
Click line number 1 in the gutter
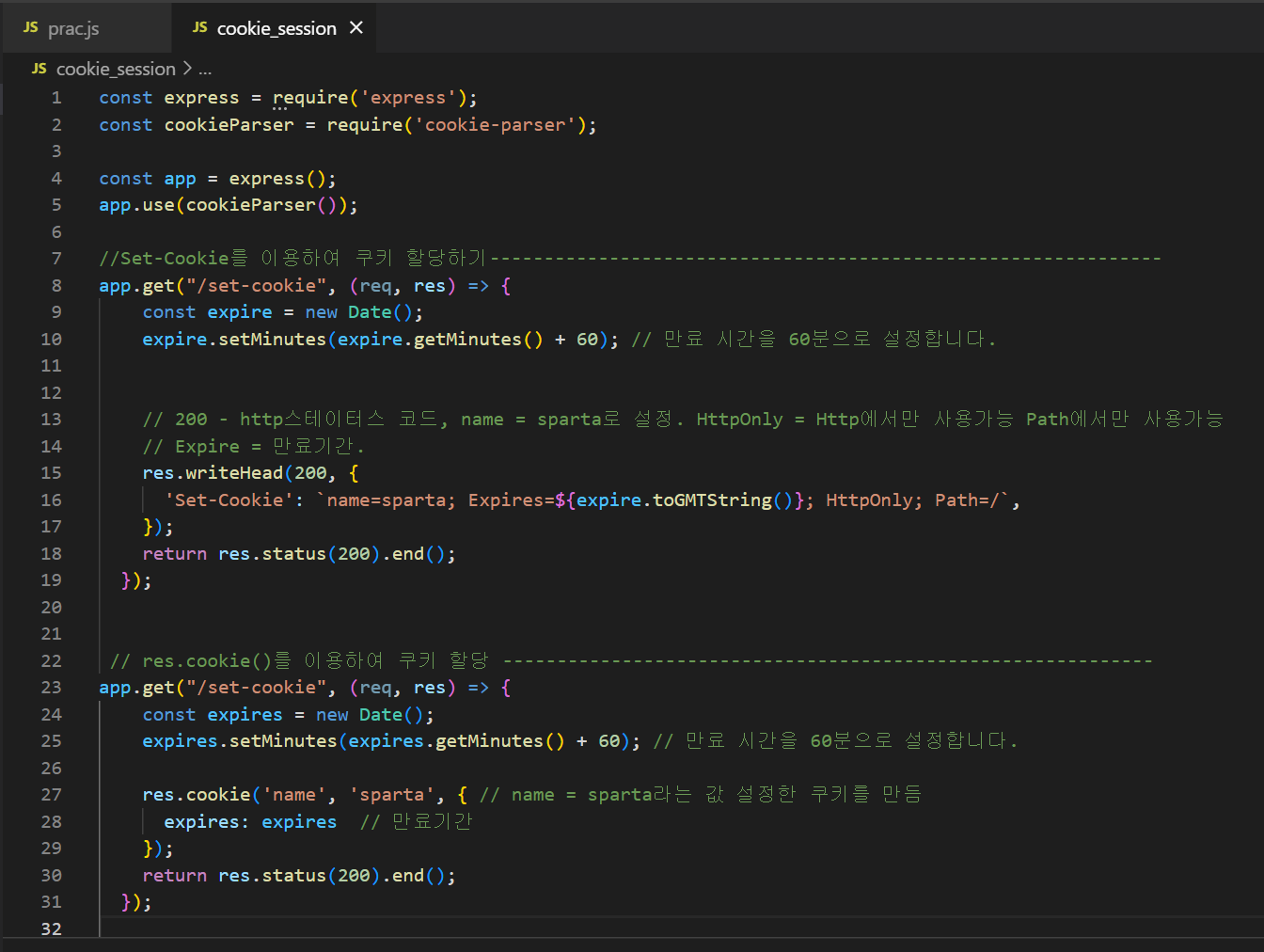56,98
